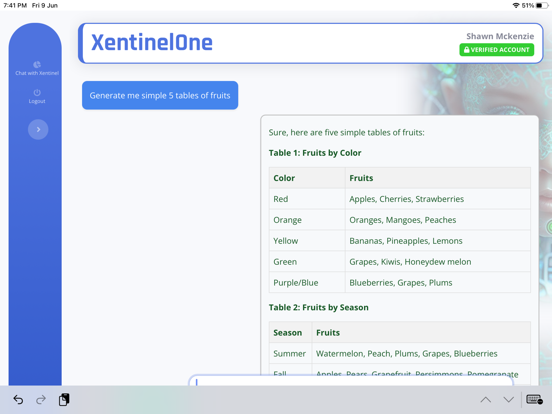The width and height of the screenshot is (552, 414).
Task: Click the XentinelOne logo title
Action: (x=152, y=43)
